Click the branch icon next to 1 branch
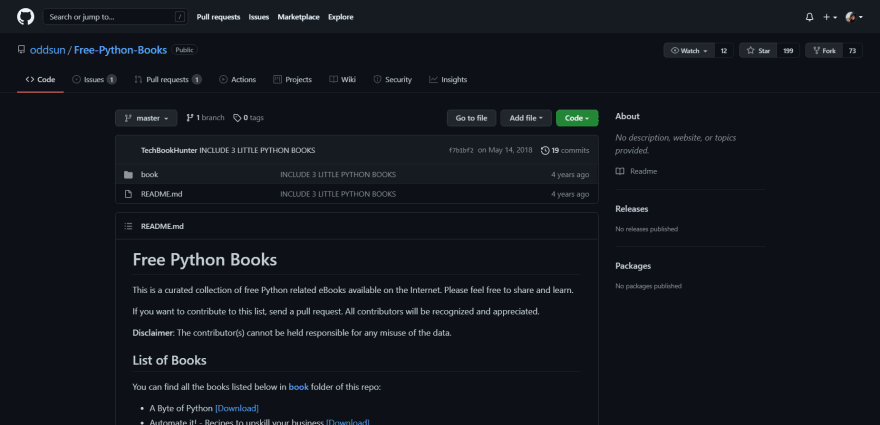Screen dimensions: 880x425 tap(190, 118)
